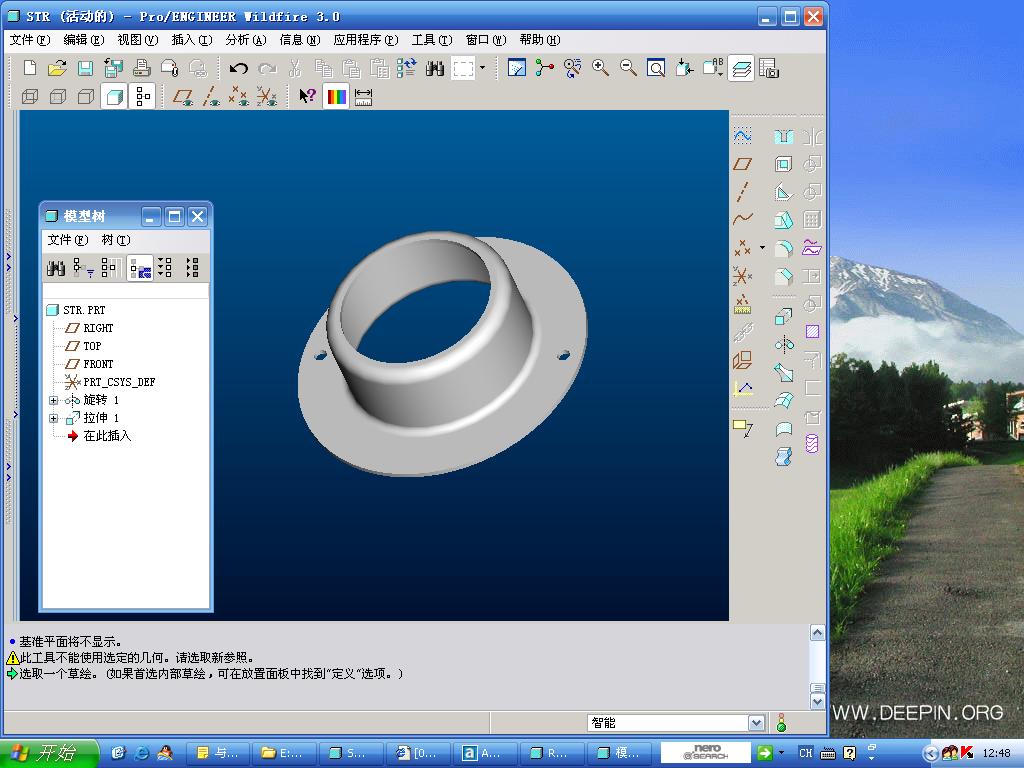Switch to the 模... taskbar window
The image size is (1024, 768).
click(x=619, y=753)
